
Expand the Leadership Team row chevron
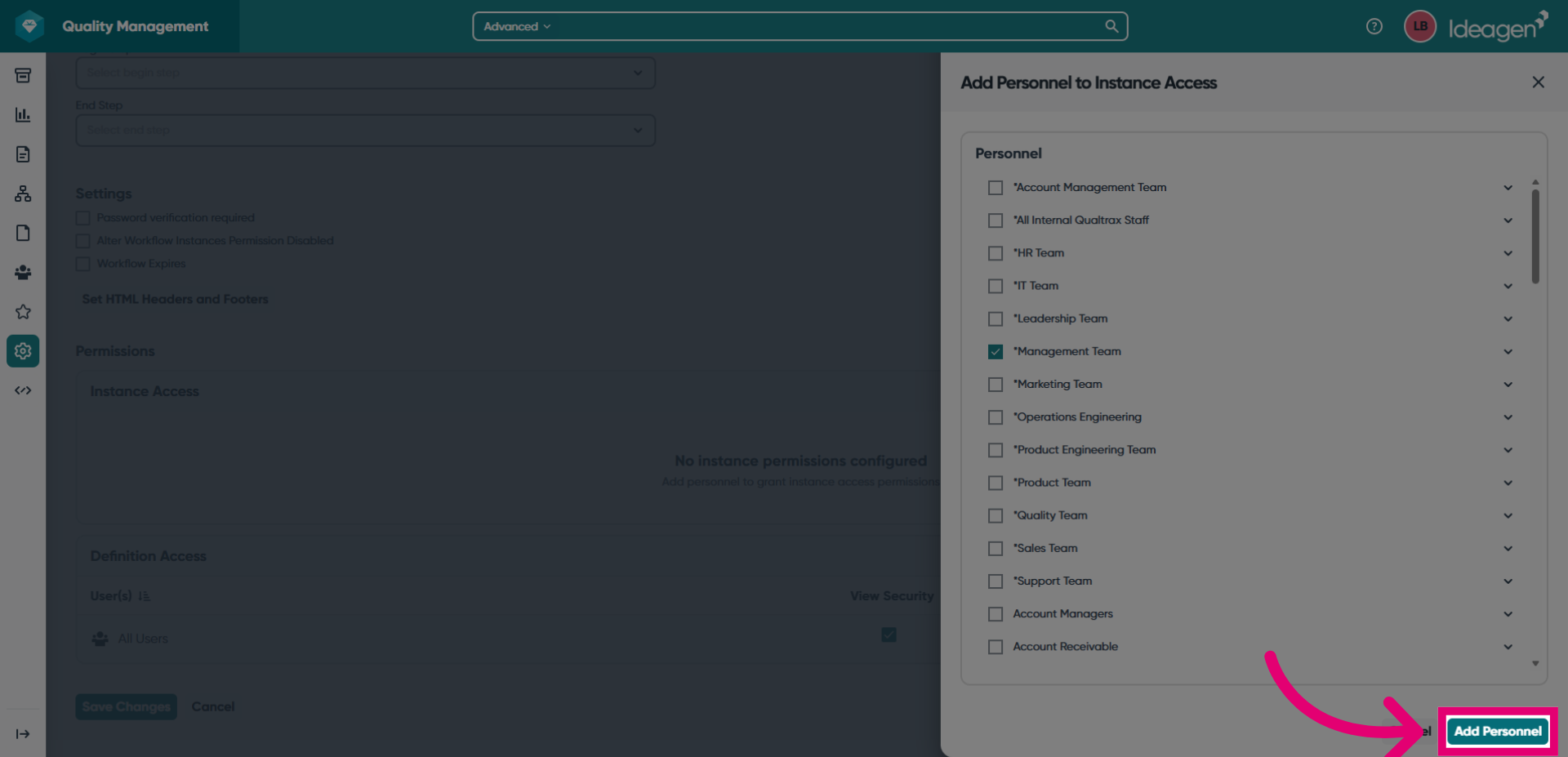tap(1508, 318)
